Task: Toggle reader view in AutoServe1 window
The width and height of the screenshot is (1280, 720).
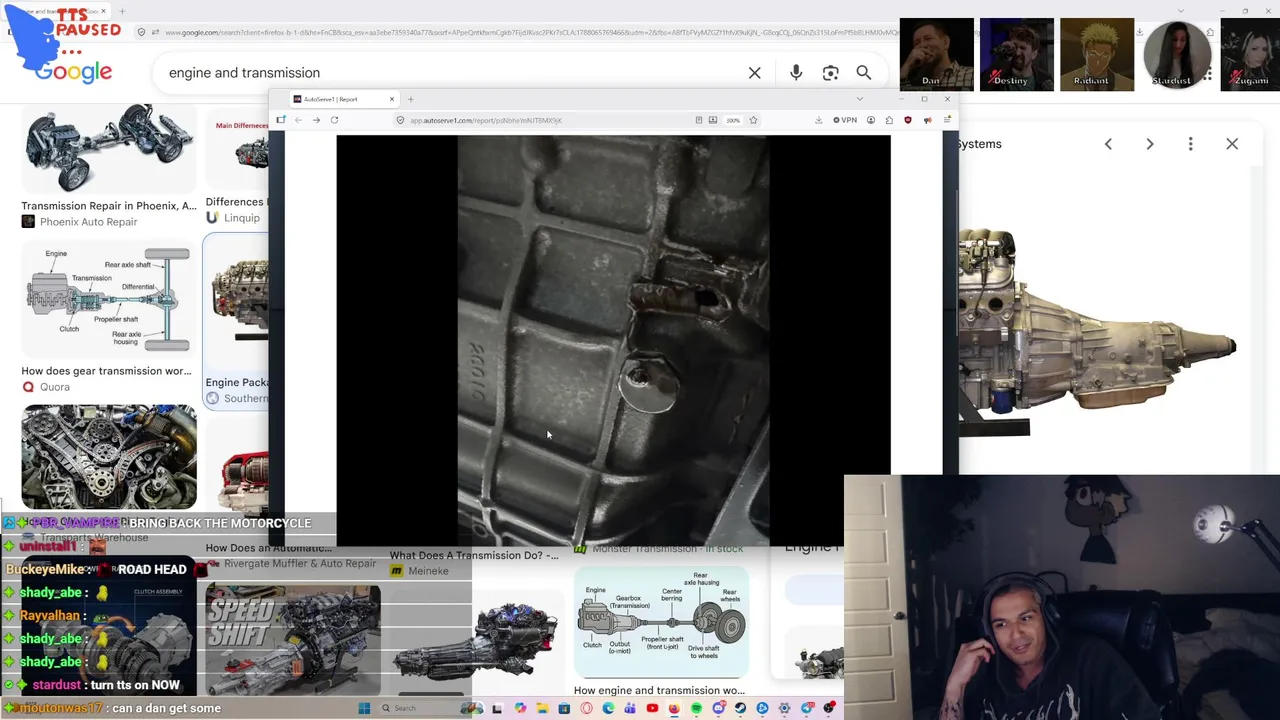Action: coord(699,120)
